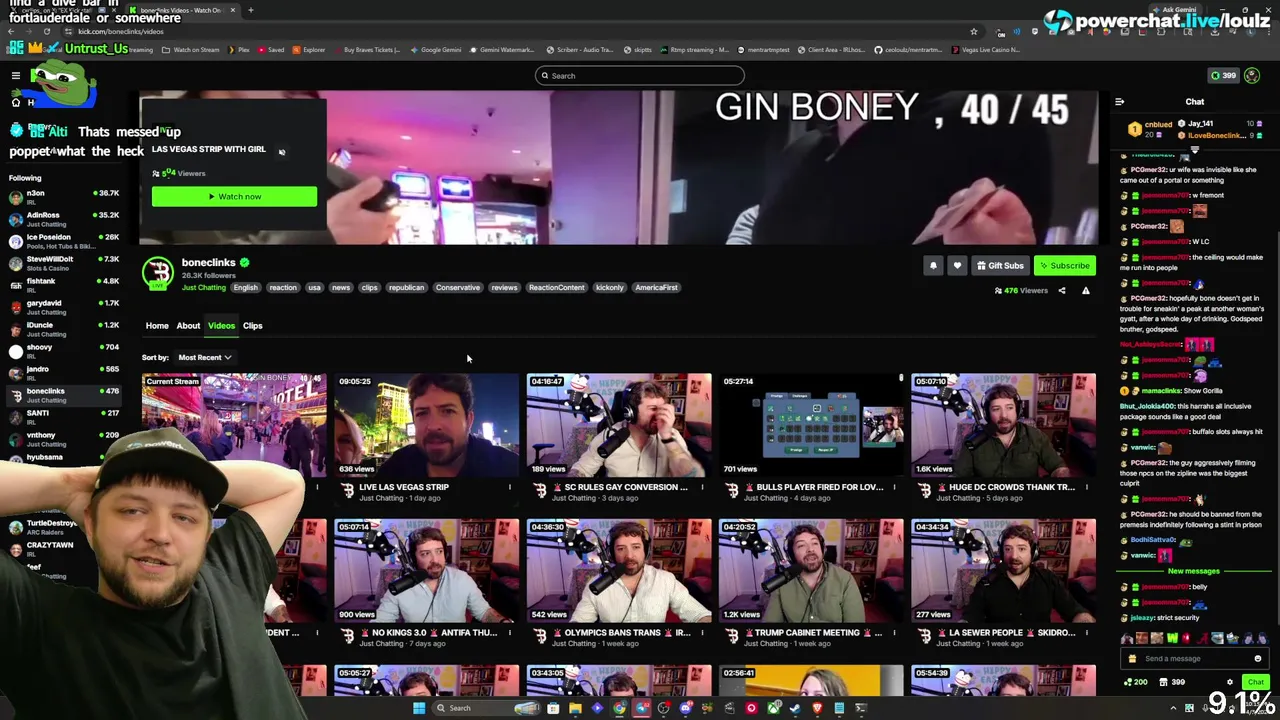The image size is (1280, 720).
Task: Click the Windows Start button
Action: (x=419, y=708)
